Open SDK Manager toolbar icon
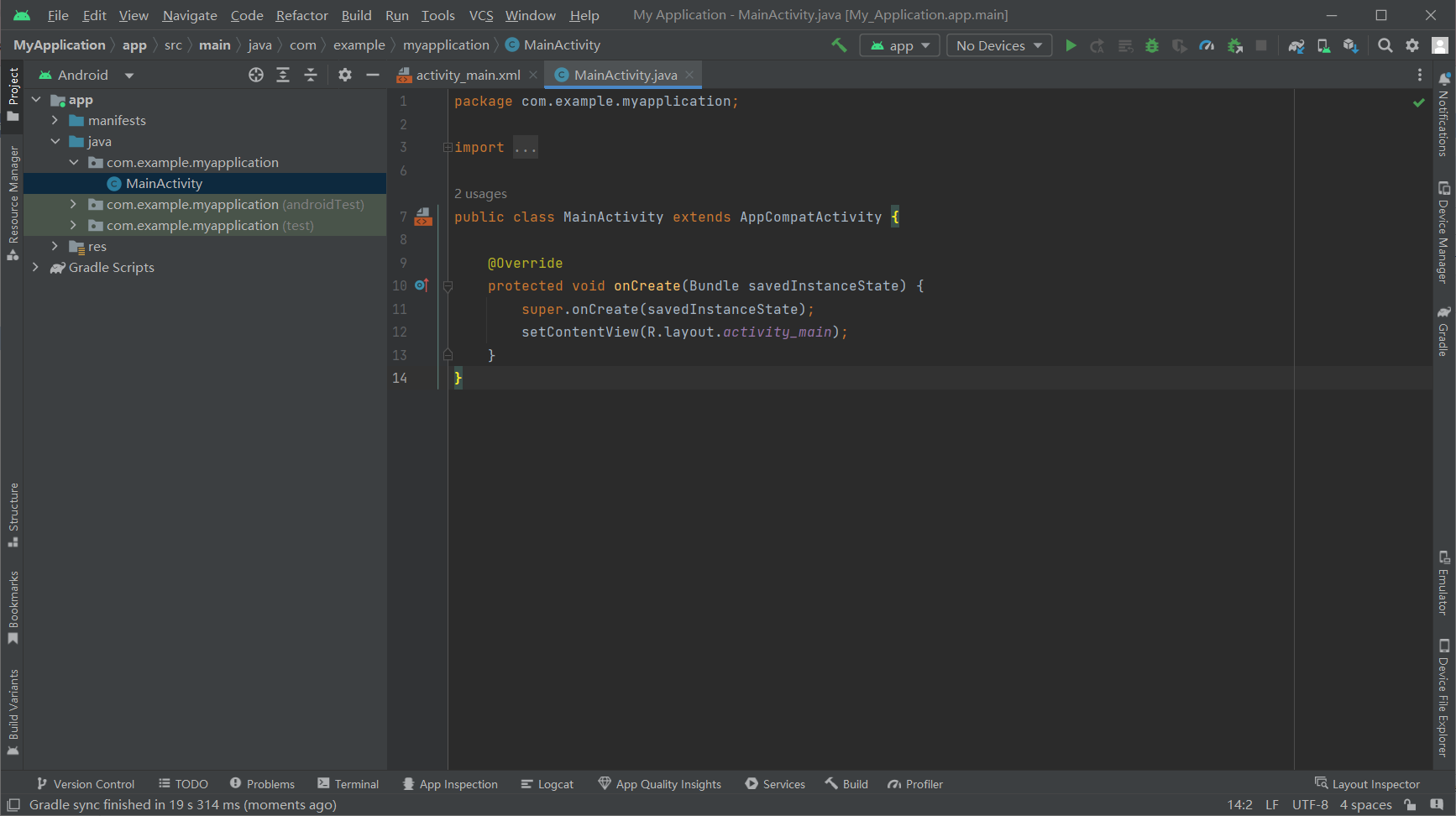 tap(1350, 45)
